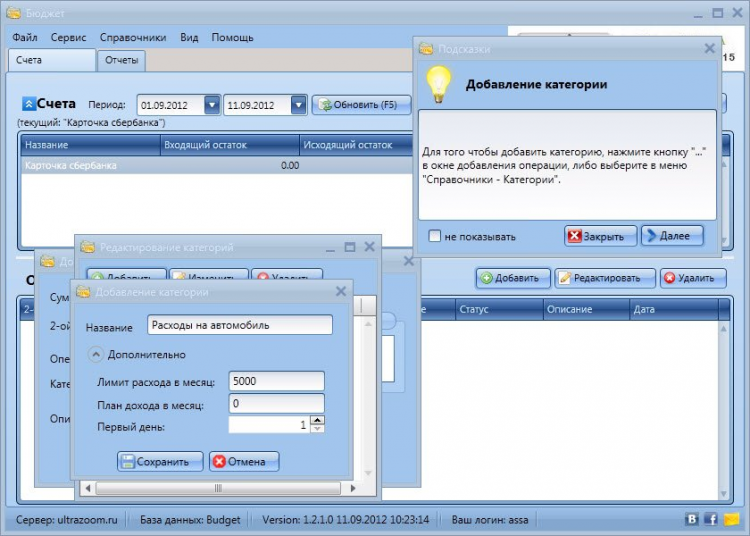Click the Редактирование категорий title icon
Image resolution: width=750 pixels, height=536 pixels.
pos(88,247)
